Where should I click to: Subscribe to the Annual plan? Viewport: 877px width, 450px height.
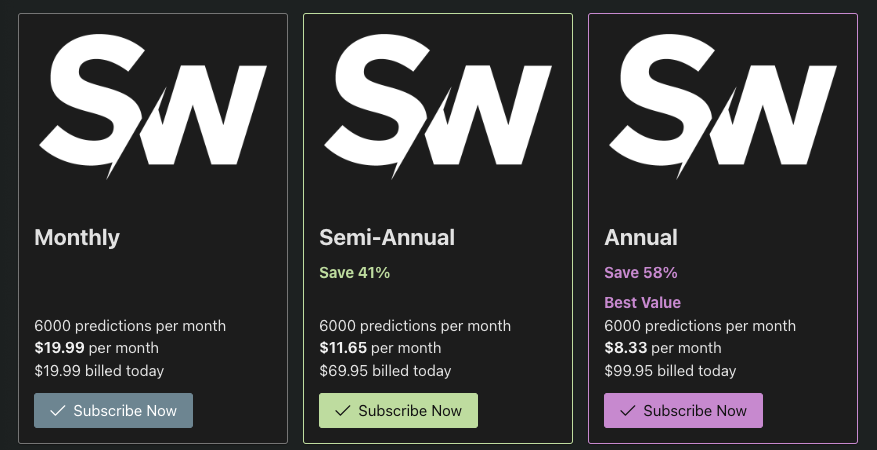point(683,410)
